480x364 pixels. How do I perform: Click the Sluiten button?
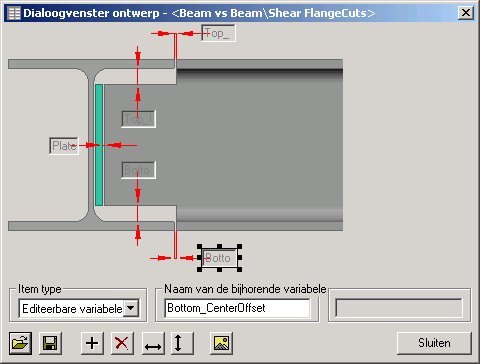click(x=434, y=343)
